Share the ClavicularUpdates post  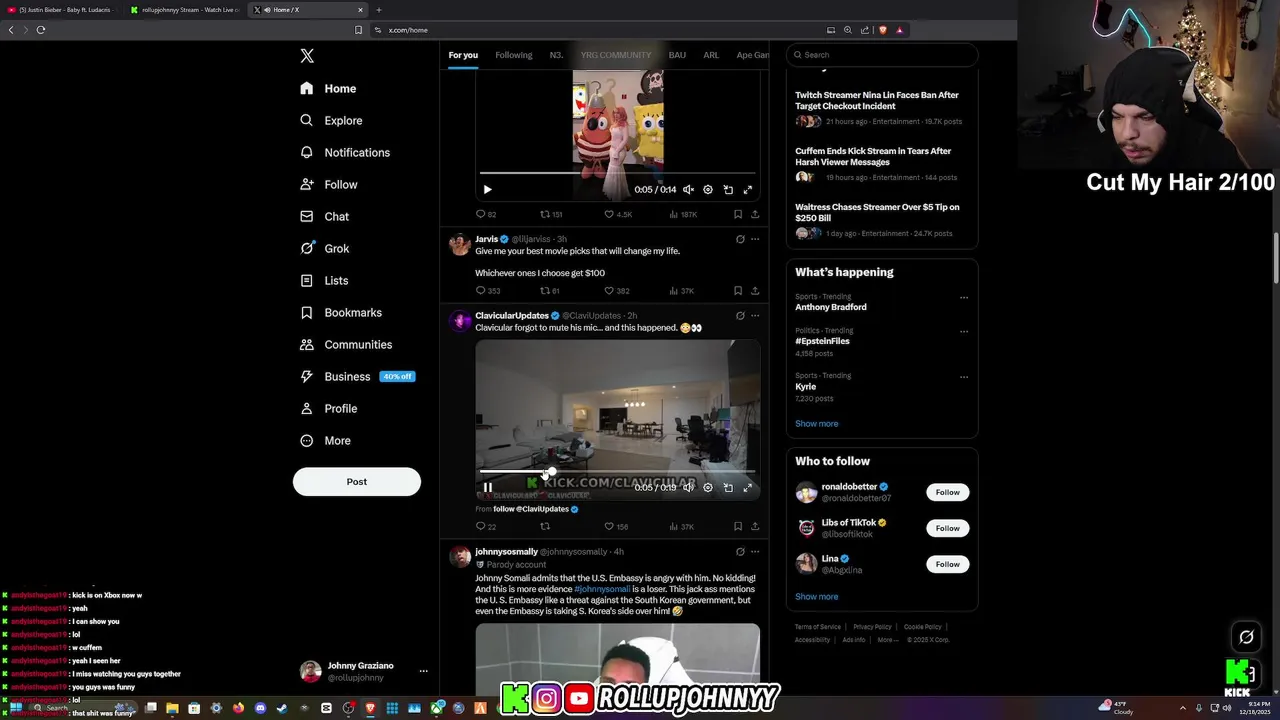pyautogui.click(x=755, y=527)
